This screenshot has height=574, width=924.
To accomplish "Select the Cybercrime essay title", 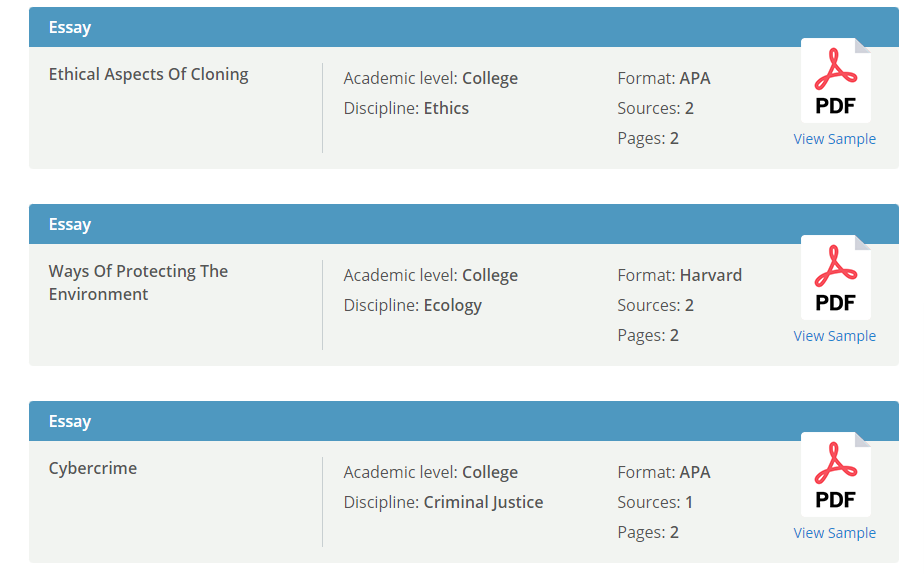I will click(x=93, y=468).
